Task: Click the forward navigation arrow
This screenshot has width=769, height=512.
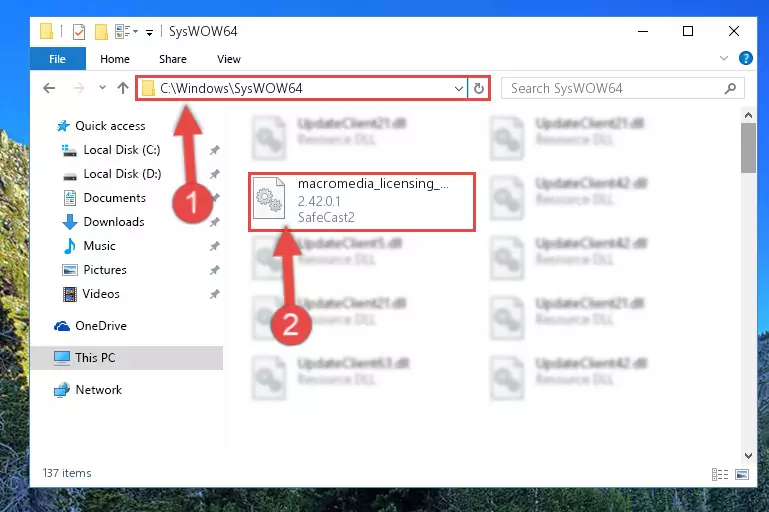Action: (78, 88)
